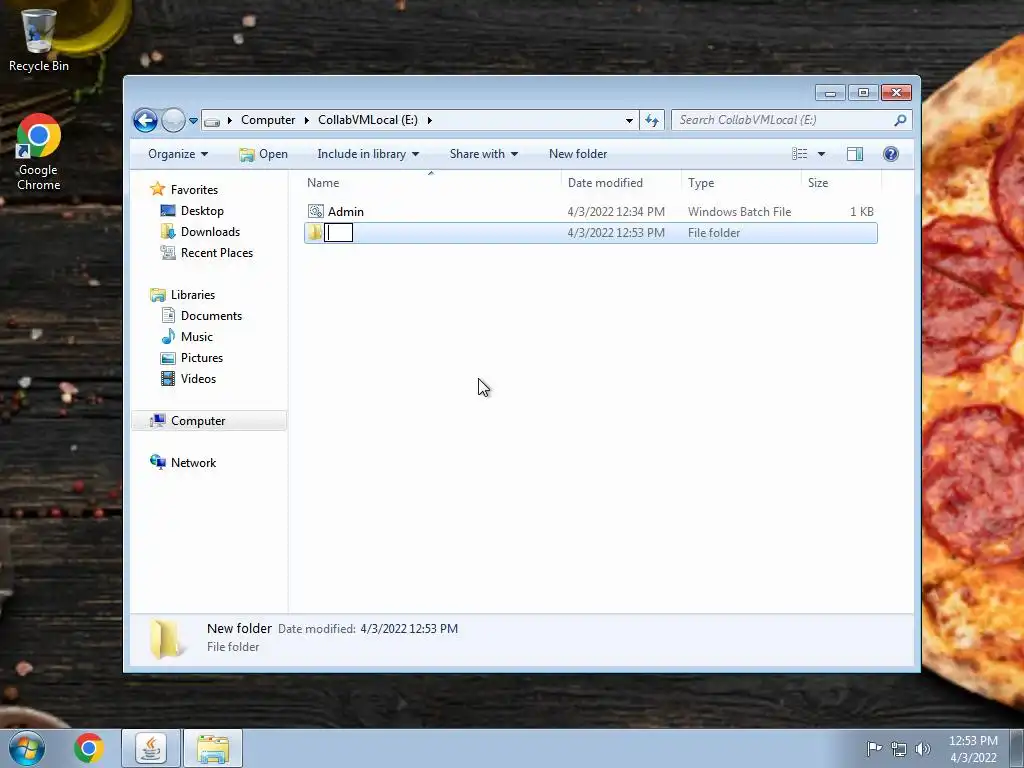Click the network tray icon
Image resolution: width=1024 pixels, height=768 pixels.
[x=899, y=749]
